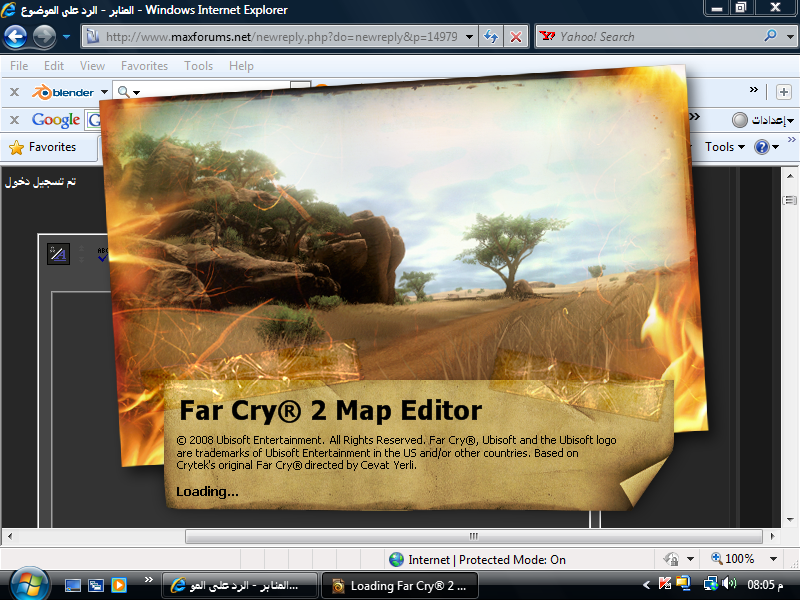Switch to Internet Explorer taskbar button
800x600 pixels.
[240, 585]
